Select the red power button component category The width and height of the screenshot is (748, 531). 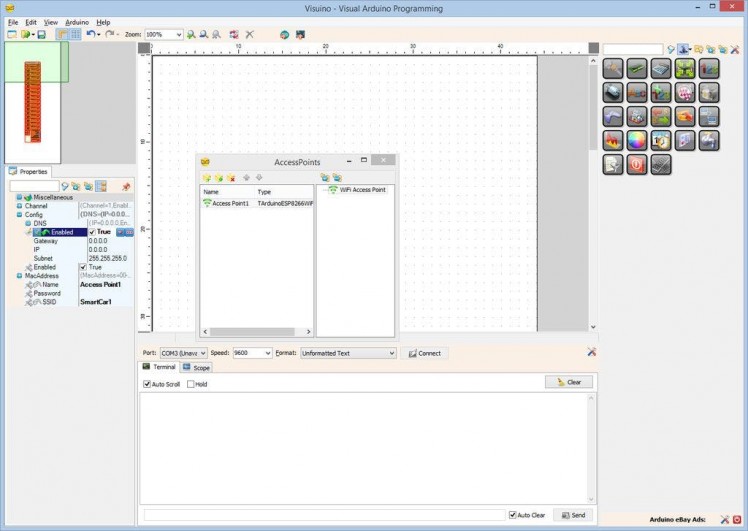pyautogui.click(x=637, y=165)
